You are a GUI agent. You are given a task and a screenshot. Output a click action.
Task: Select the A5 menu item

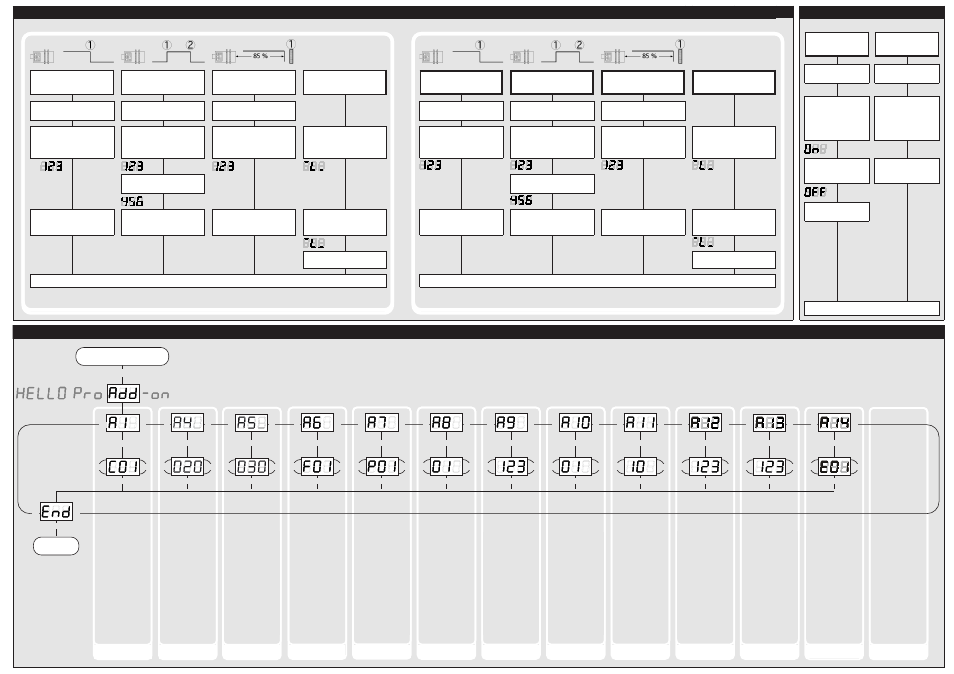pyautogui.click(x=252, y=423)
